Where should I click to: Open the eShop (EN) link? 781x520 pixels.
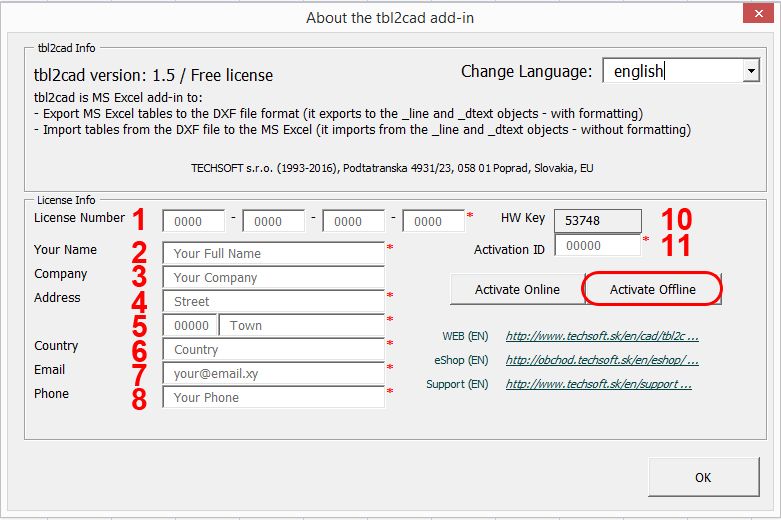tap(602, 361)
